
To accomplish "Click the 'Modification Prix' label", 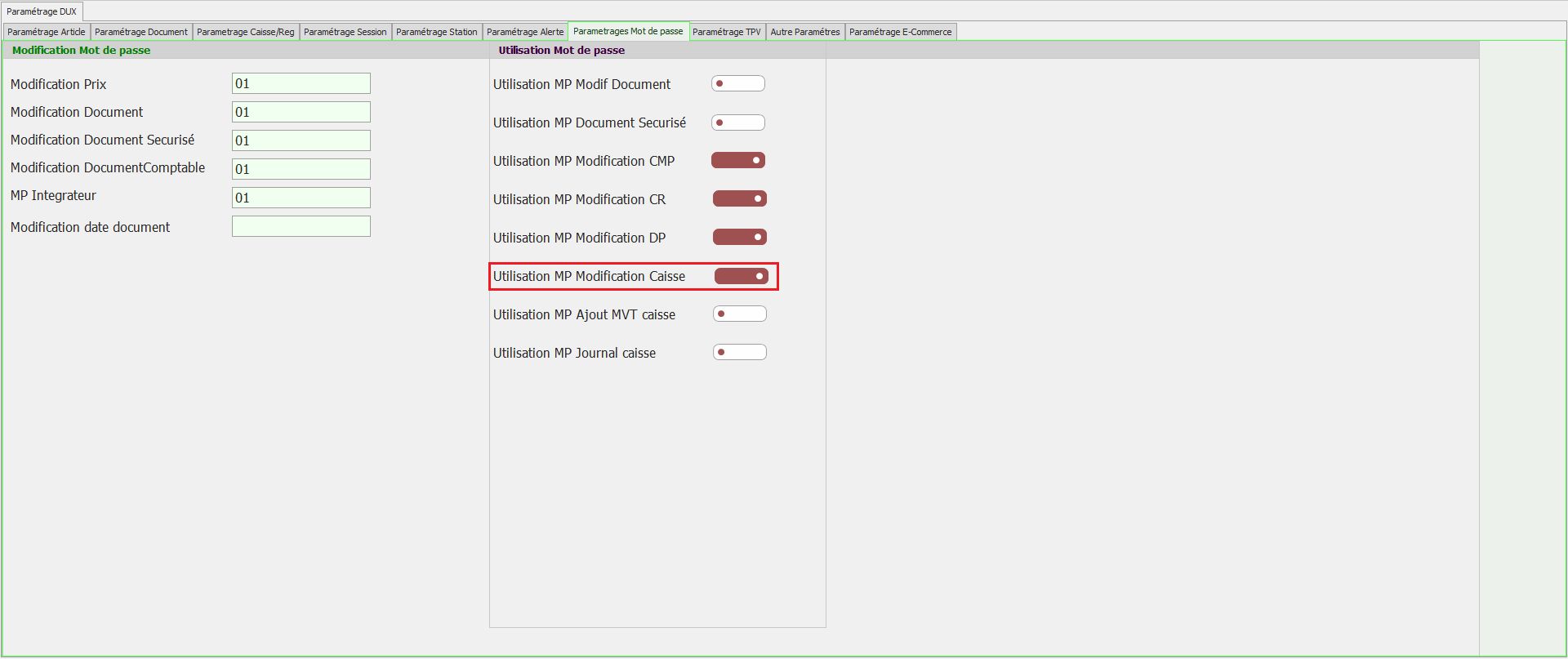I will tap(59, 84).
